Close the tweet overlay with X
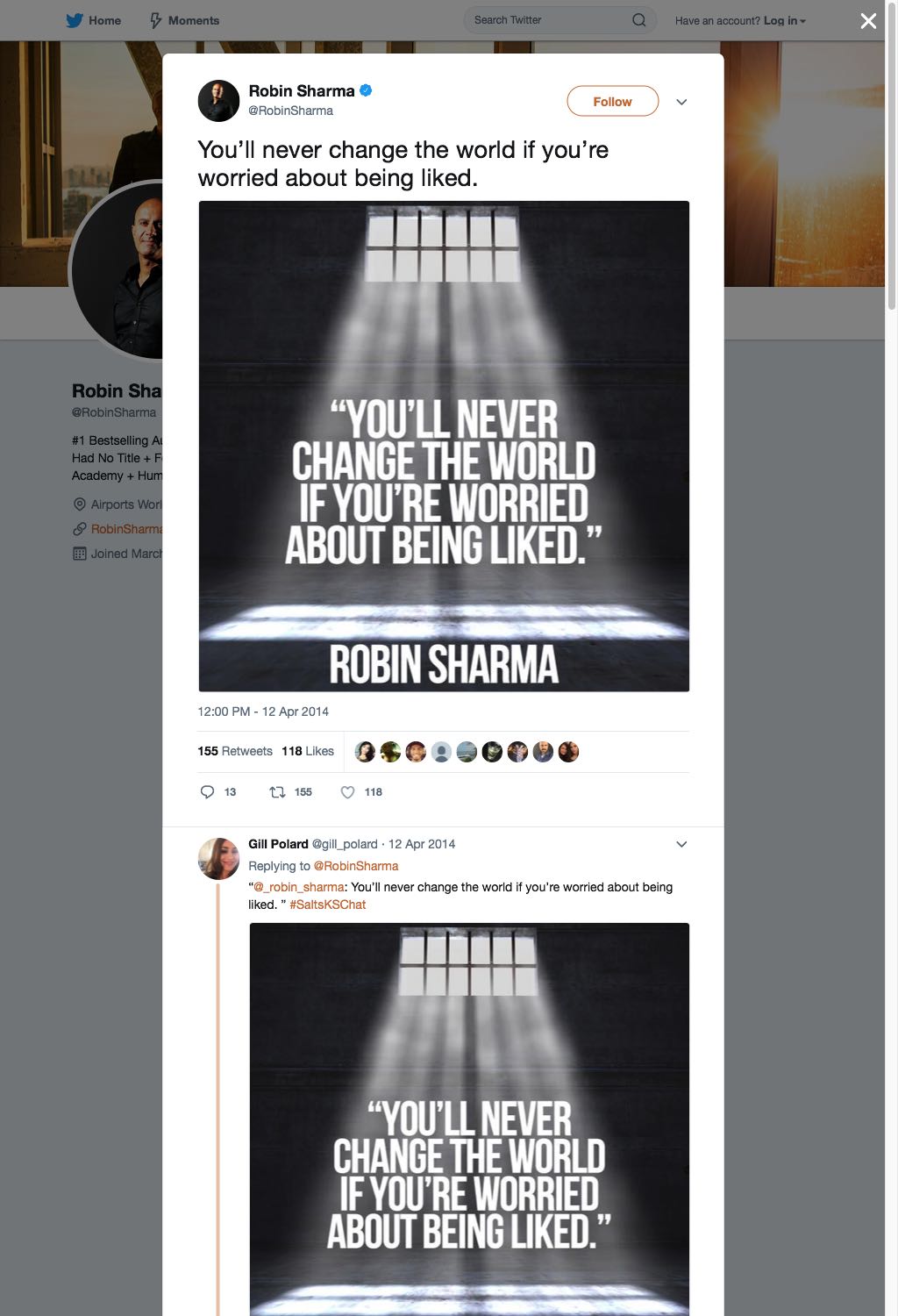This screenshot has width=898, height=1316. coord(868,21)
